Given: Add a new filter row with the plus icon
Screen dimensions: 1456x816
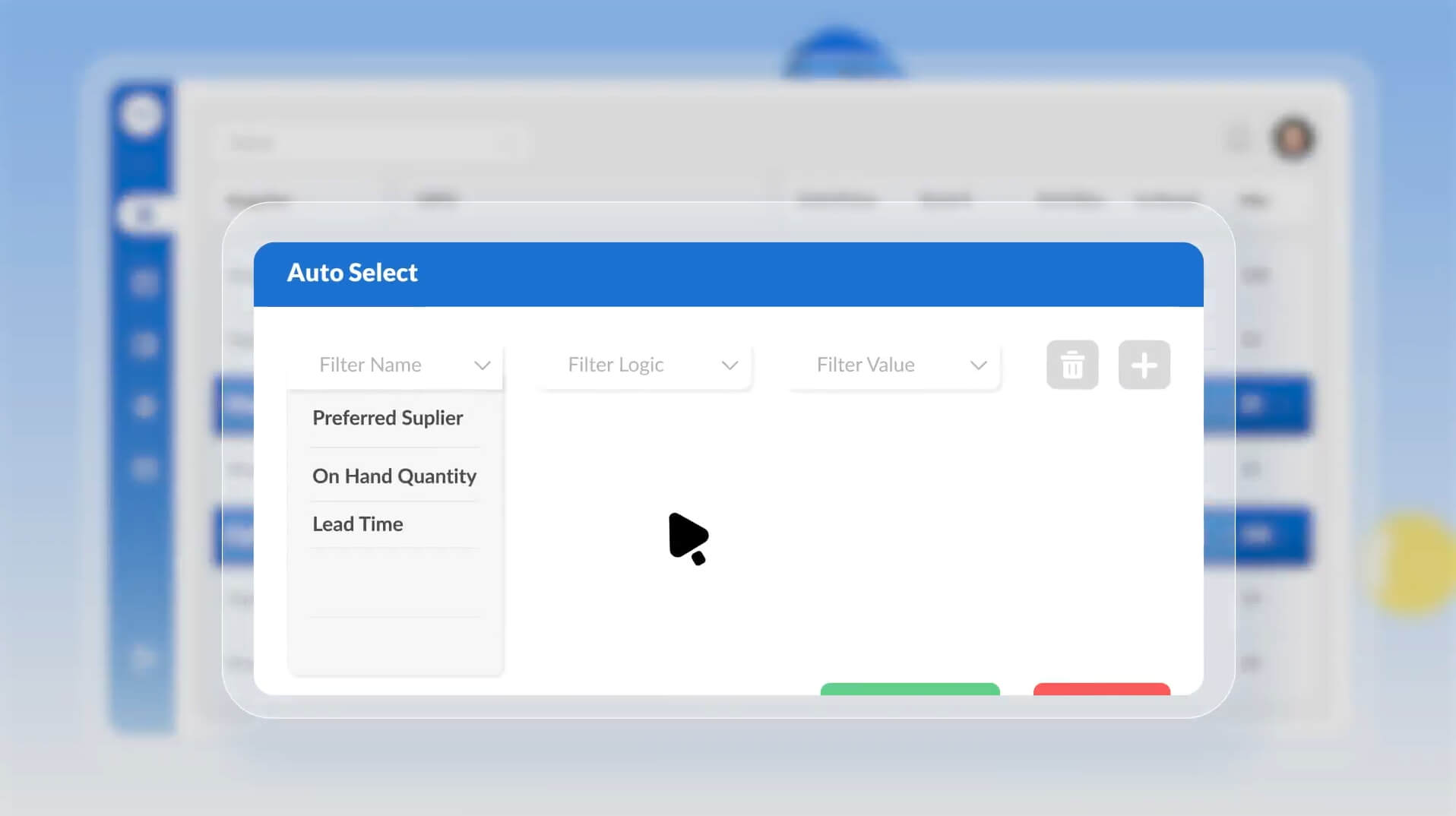Looking at the screenshot, I should pos(1144,365).
